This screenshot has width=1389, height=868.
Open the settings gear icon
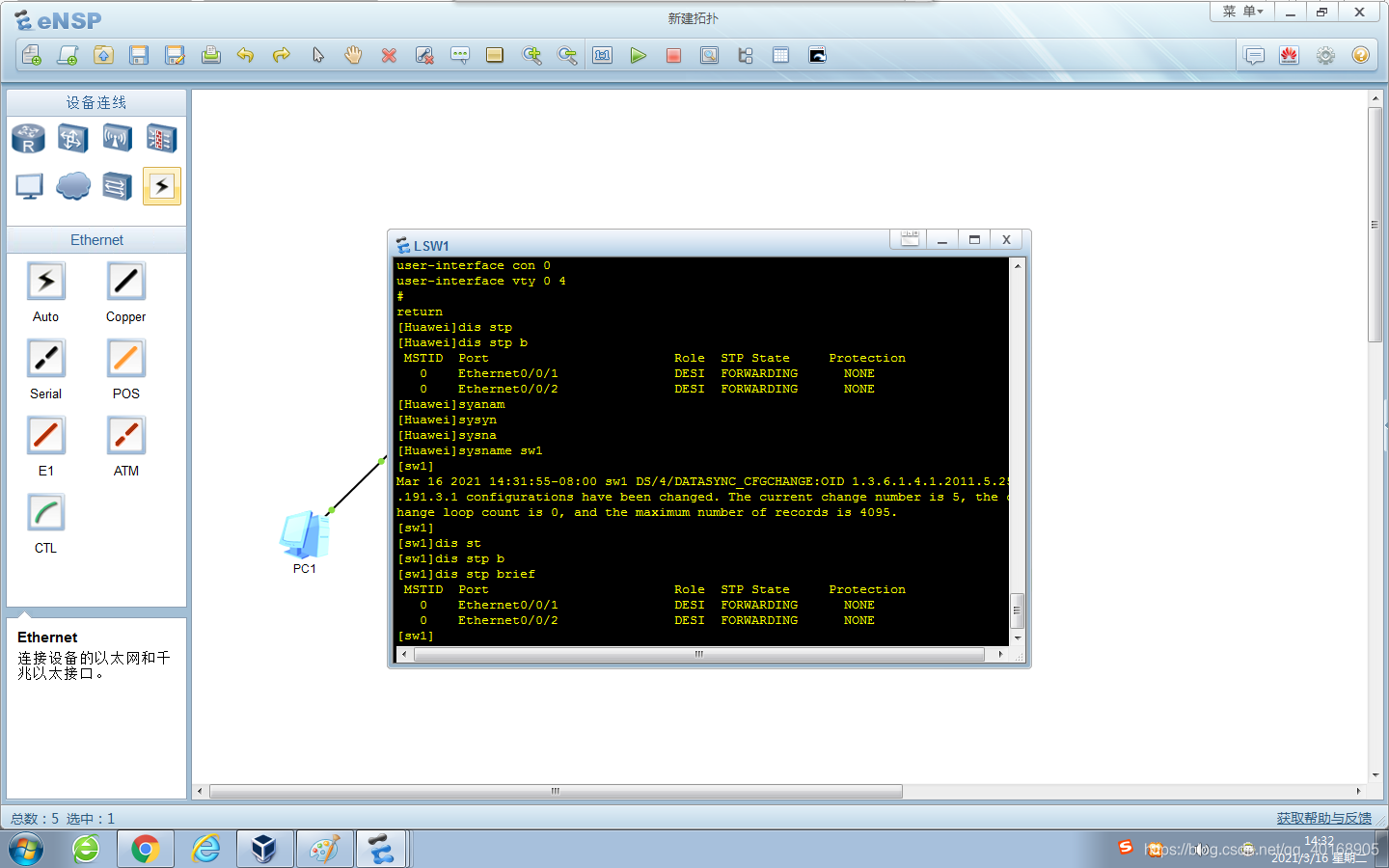click(x=1325, y=55)
